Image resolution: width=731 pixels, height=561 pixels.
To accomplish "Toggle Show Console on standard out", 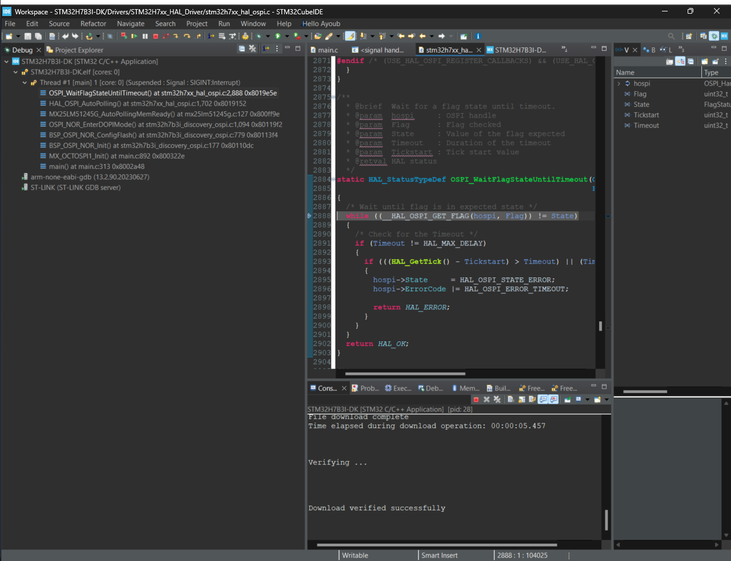I will pos(543,400).
